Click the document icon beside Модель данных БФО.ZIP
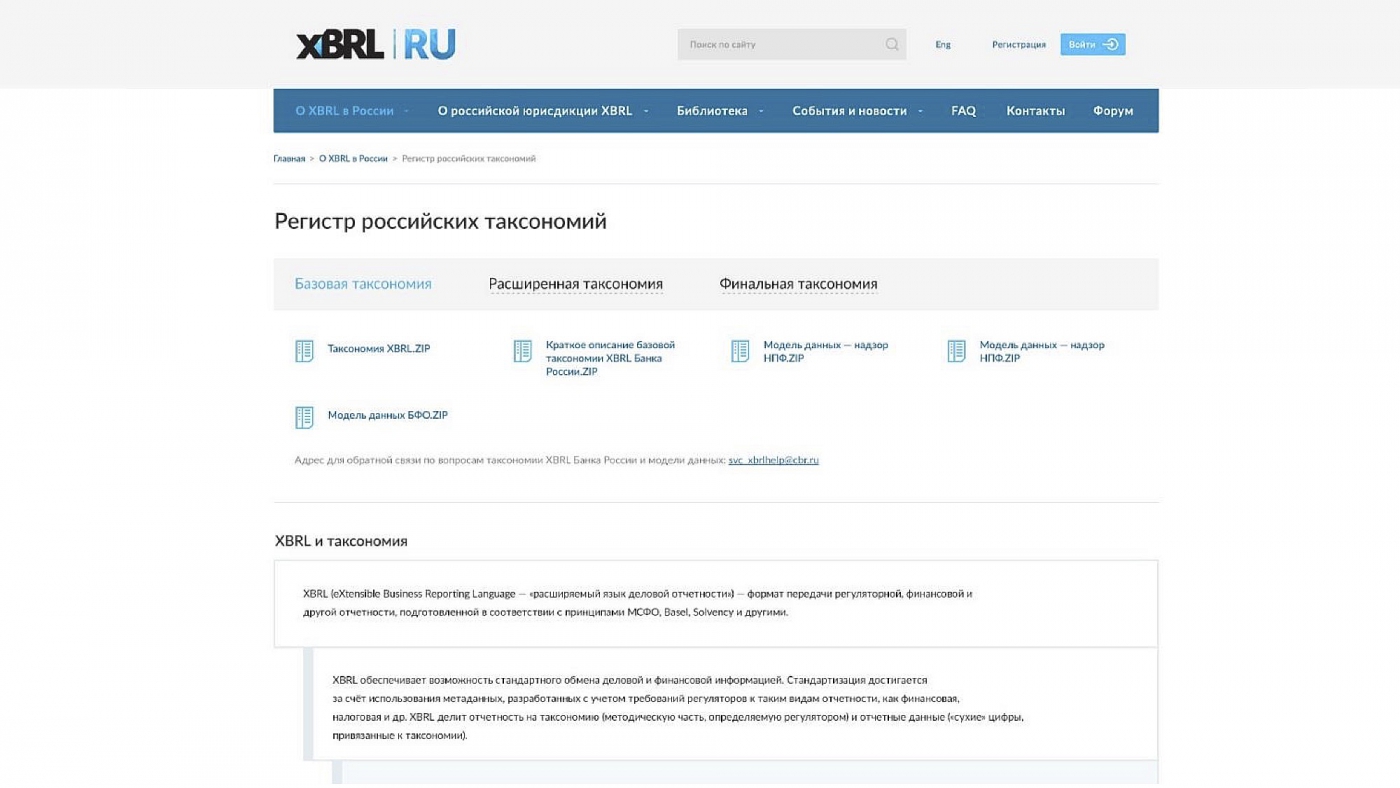The width and height of the screenshot is (1400, 788). (x=305, y=417)
